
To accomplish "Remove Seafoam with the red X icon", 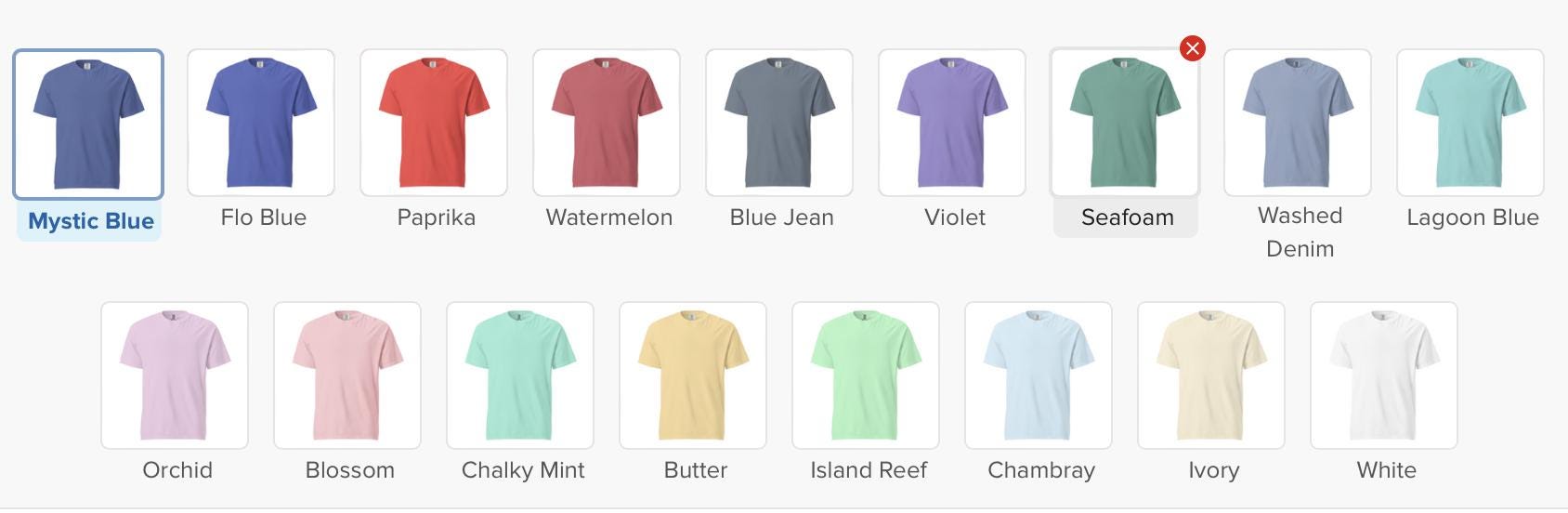I will [x=1193, y=48].
